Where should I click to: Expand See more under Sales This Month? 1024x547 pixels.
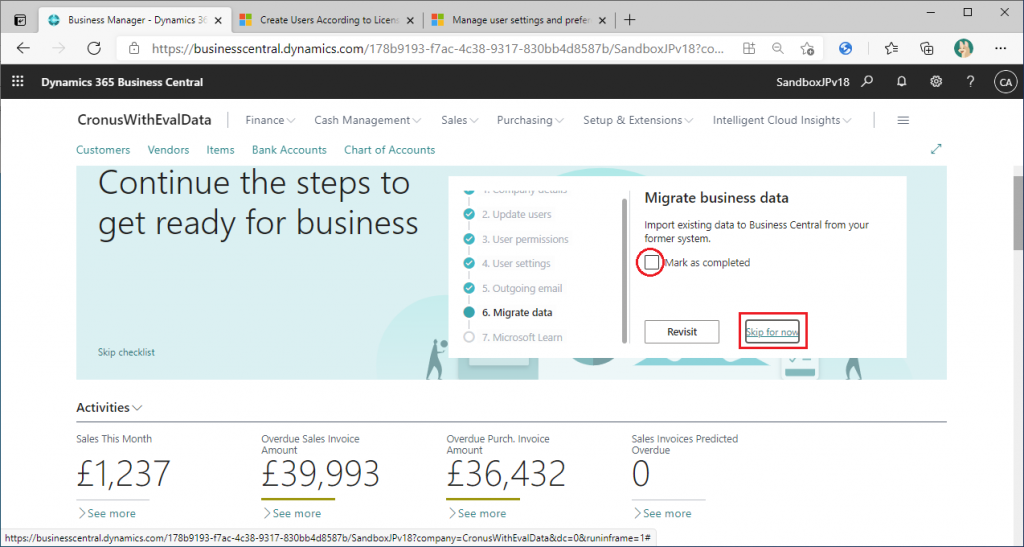pos(106,514)
